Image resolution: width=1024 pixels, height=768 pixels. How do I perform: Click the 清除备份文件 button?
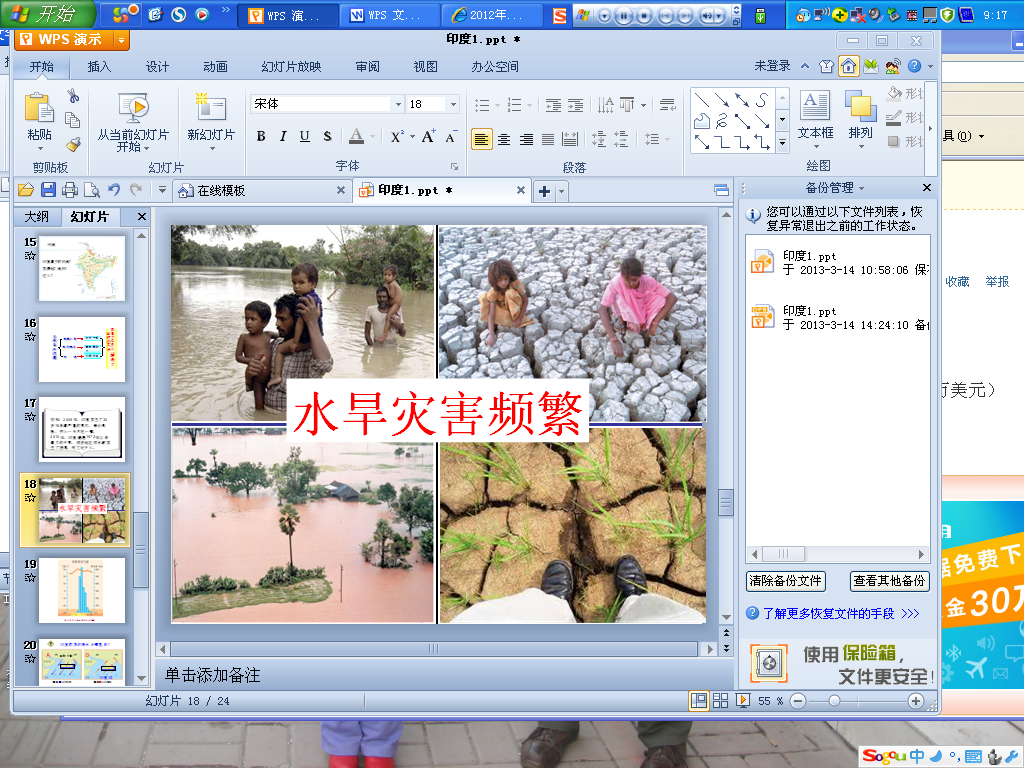[785, 581]
